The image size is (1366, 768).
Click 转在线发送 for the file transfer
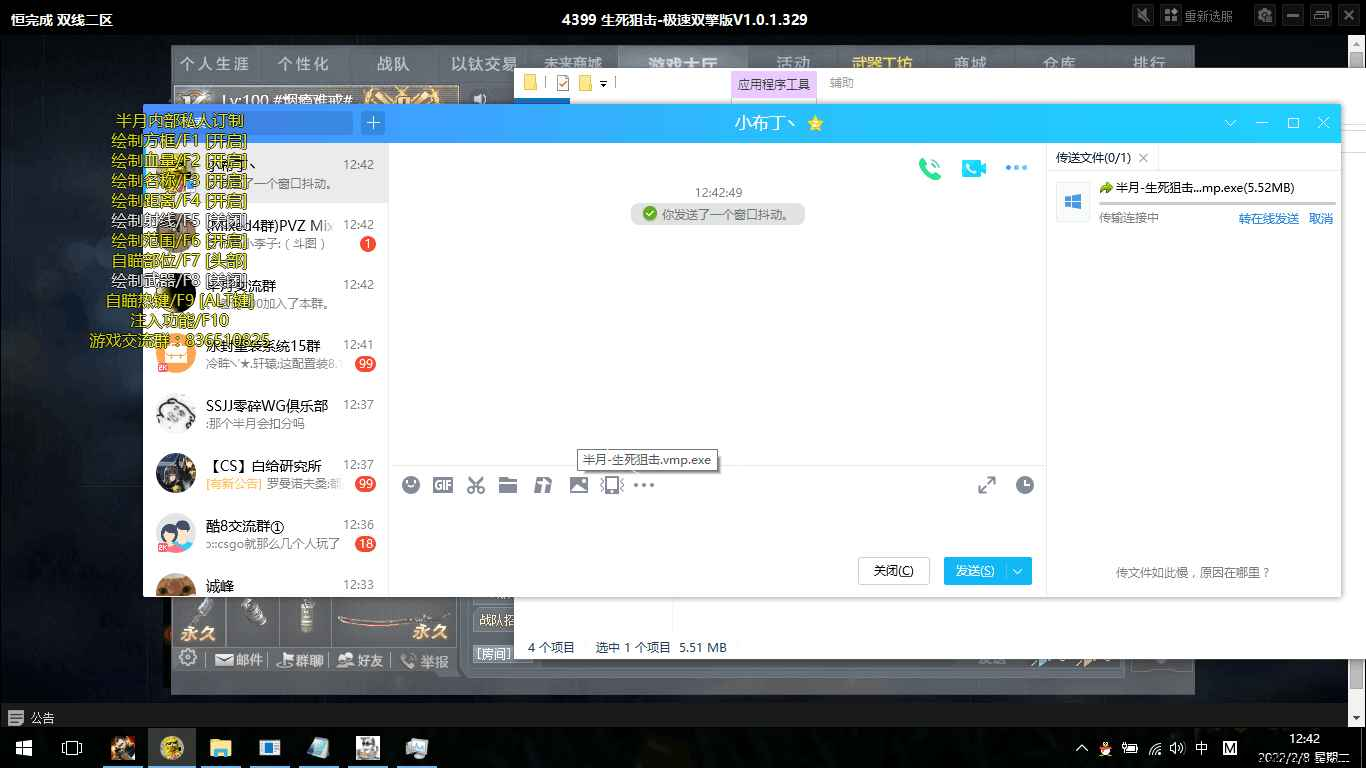click(1269, 218)
